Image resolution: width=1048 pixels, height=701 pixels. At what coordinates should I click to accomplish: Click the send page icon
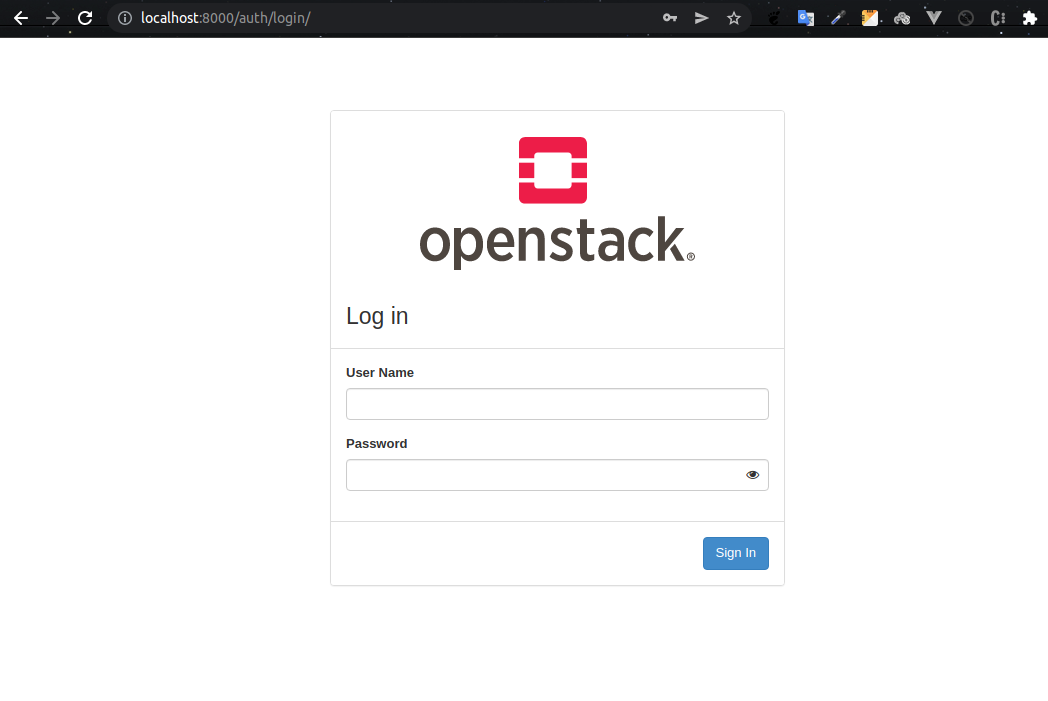(702, 18)
